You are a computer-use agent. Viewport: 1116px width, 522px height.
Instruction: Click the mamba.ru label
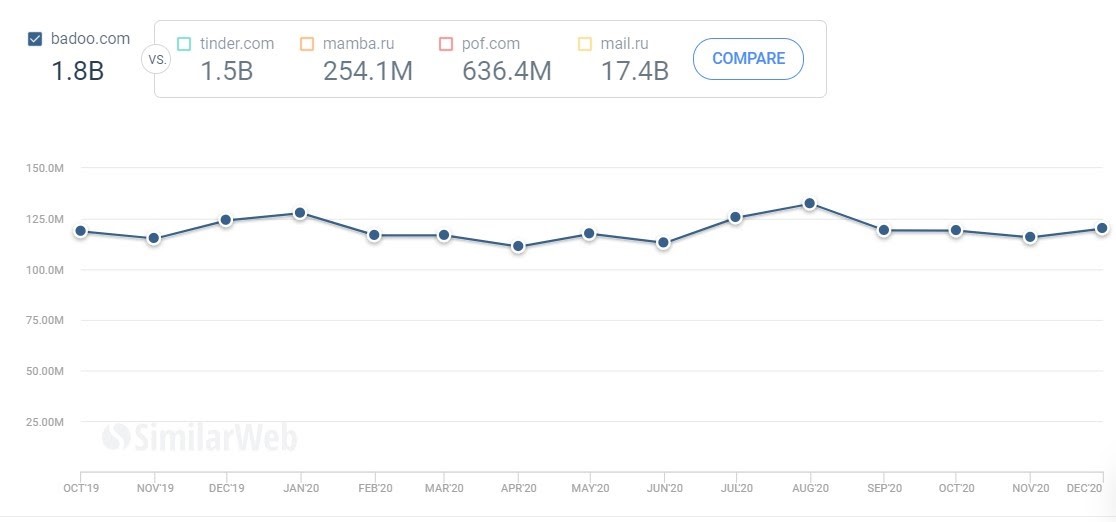click(x=360, y=43)
